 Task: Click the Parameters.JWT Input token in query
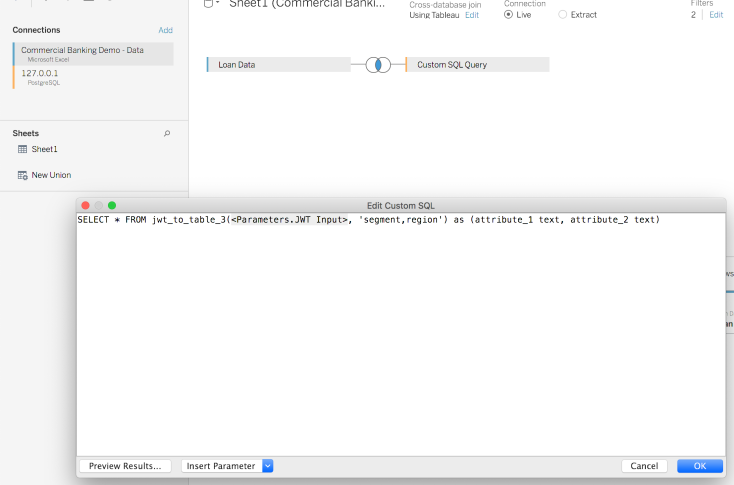(290, 220)
